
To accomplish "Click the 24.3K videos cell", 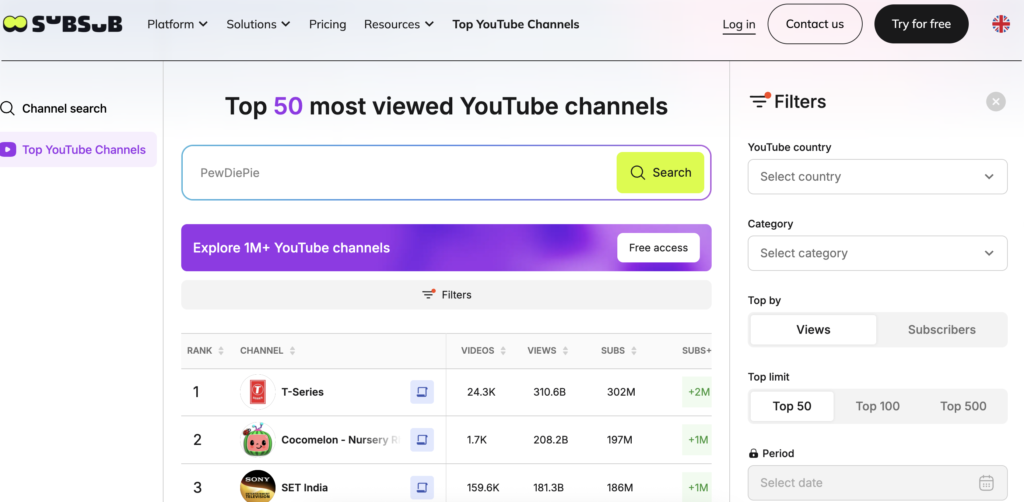I will pyautogui.click(x=481, y=392).
